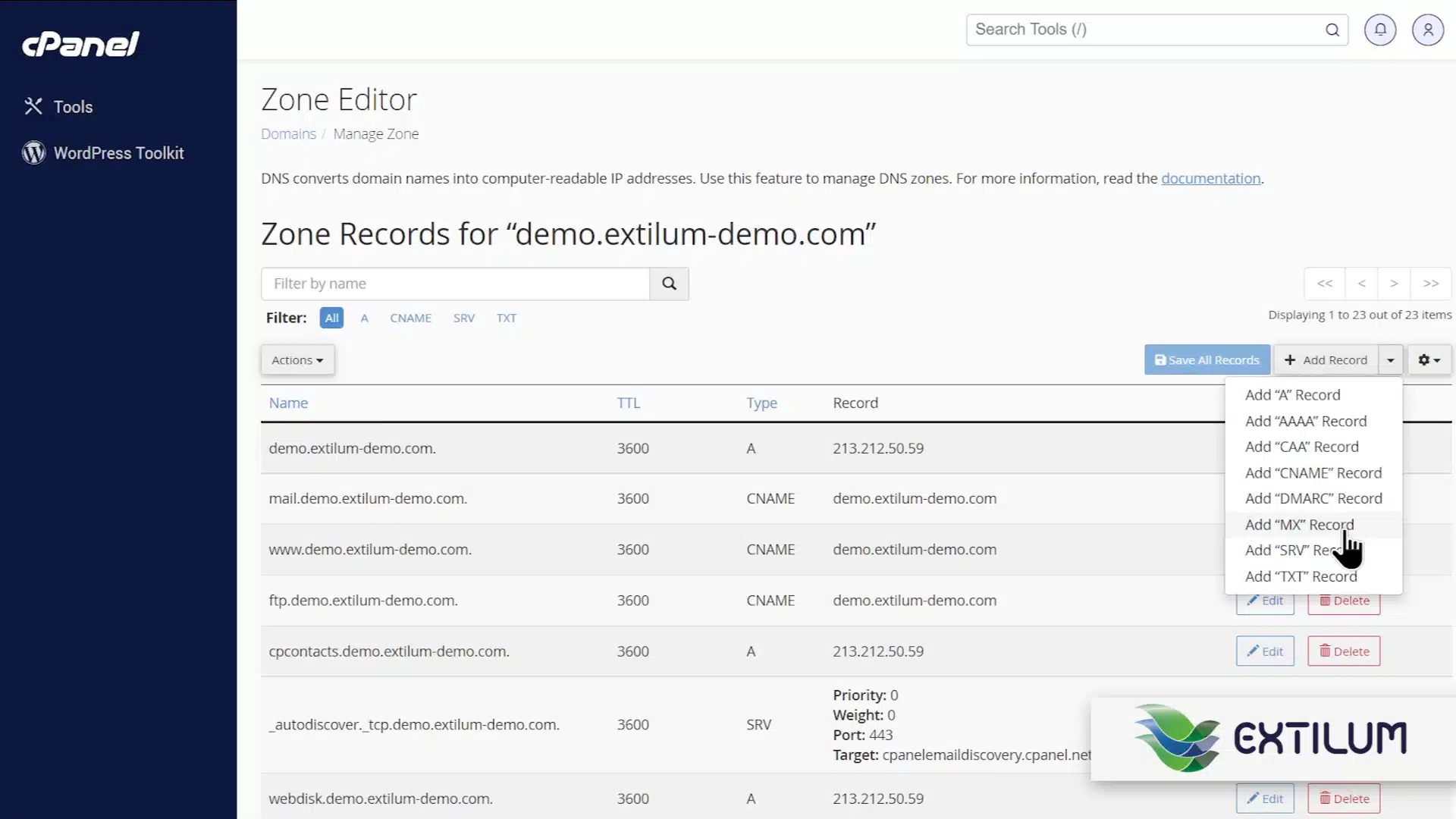Viewport: 1456px width, 819px height.
Task: Delete the ftp.demo.extilum-demo.com record
Action: tap(1344, 603)
